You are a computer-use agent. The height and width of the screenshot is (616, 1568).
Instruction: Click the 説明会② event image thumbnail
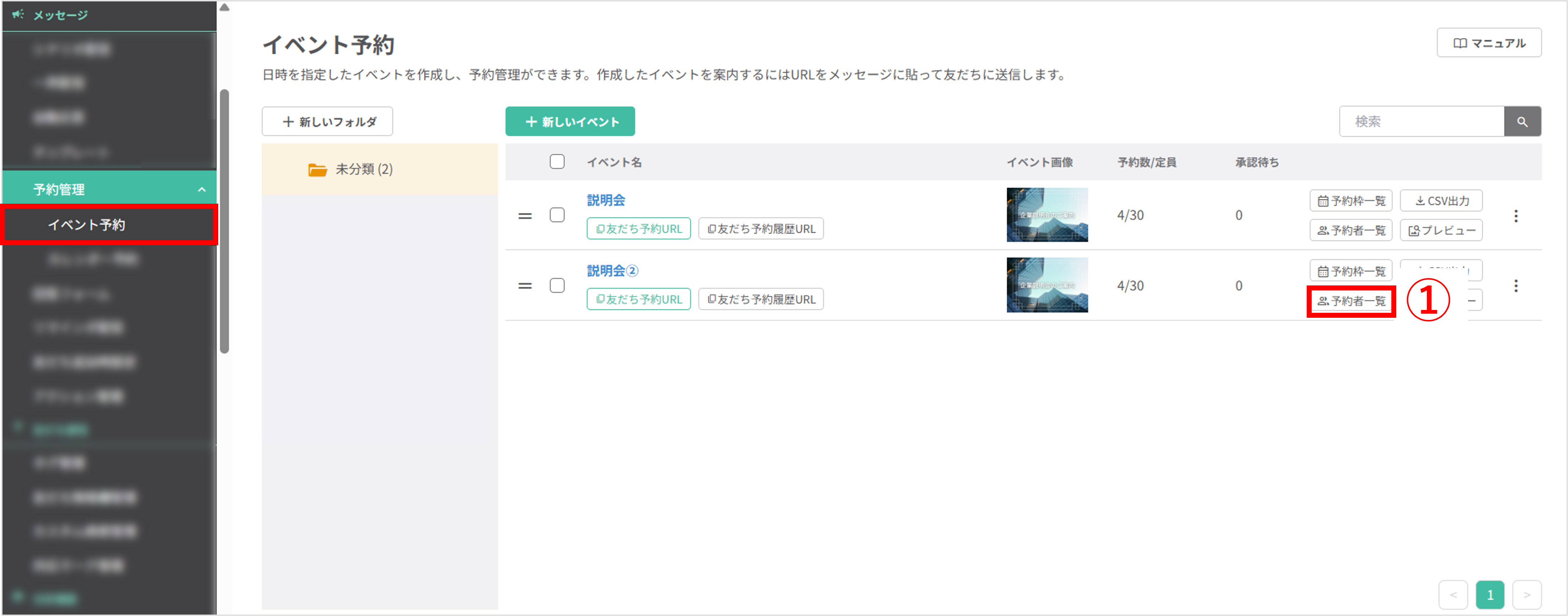(1047, 285)
